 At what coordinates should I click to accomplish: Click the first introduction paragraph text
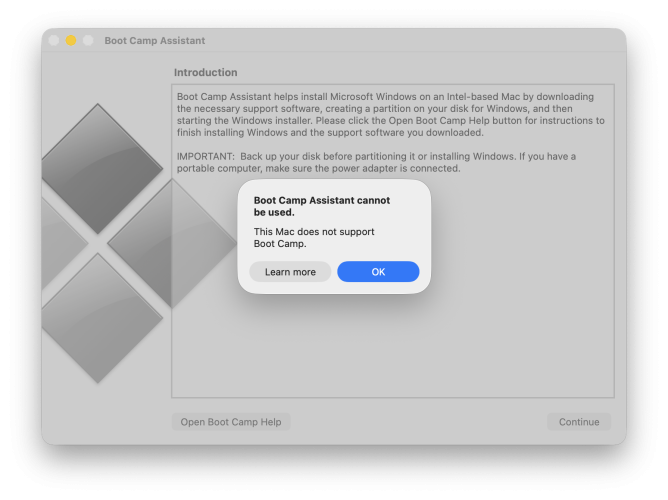click(390, 115)
